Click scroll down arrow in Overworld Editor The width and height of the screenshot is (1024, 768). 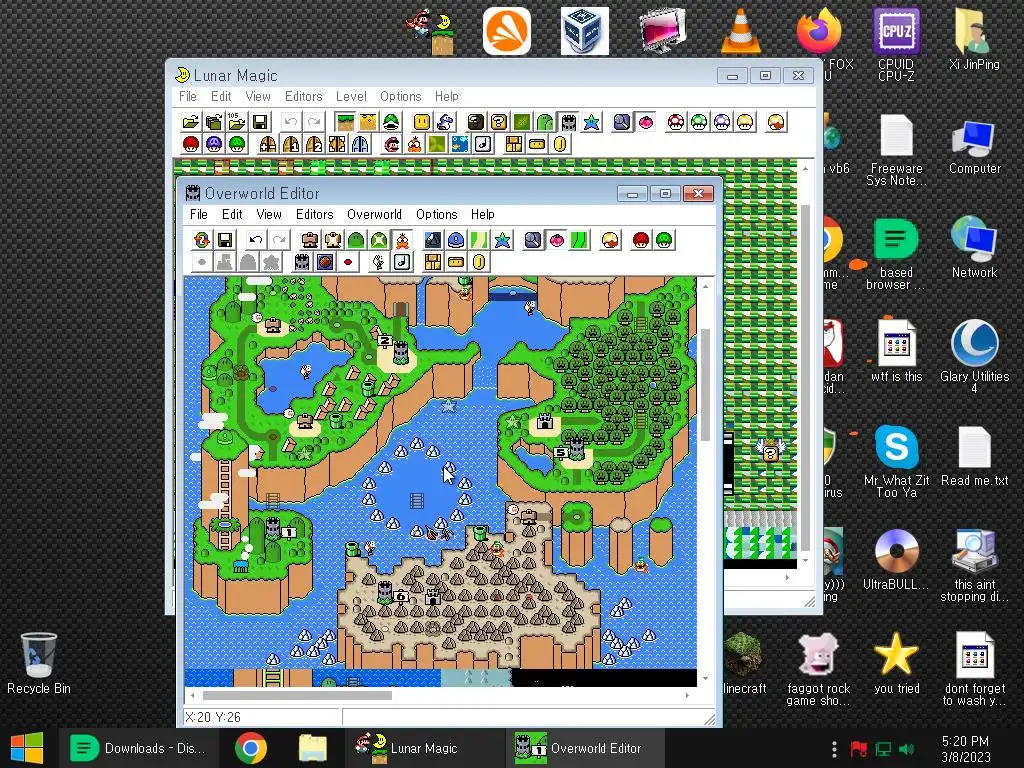click(705, 679)
